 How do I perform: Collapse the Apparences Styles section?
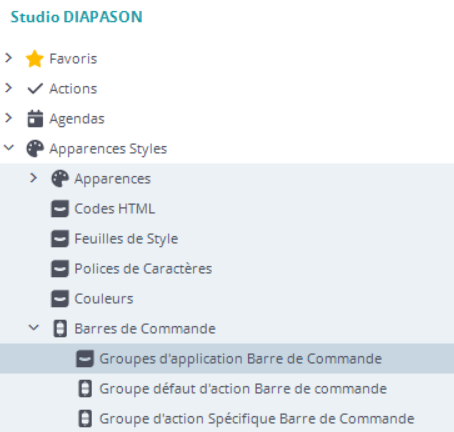pyautogui.click(x=9, y=147)
